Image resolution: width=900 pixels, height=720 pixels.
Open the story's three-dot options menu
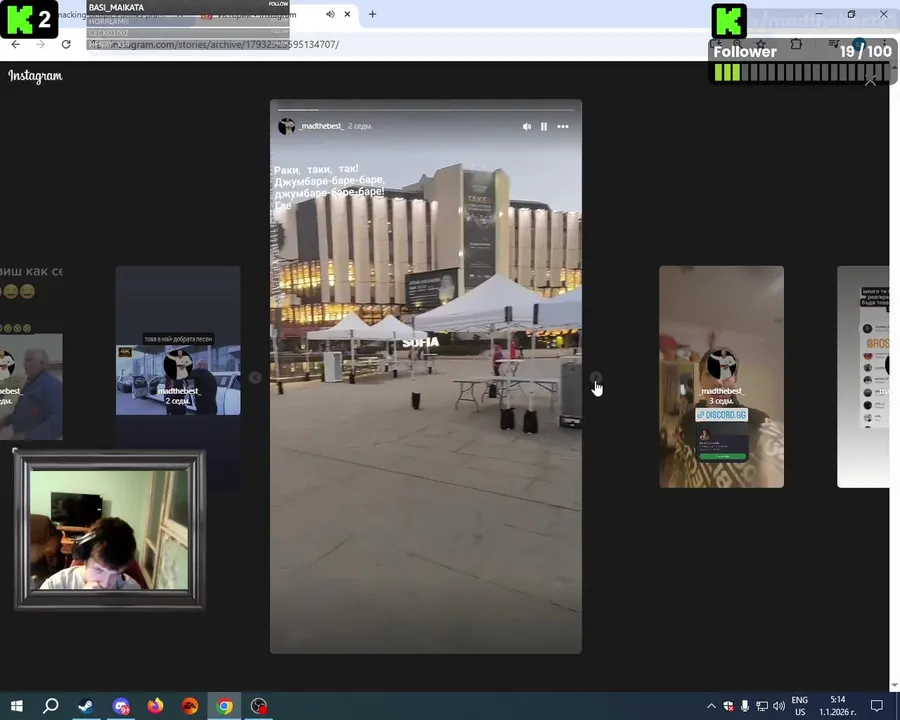click(563, 126)
